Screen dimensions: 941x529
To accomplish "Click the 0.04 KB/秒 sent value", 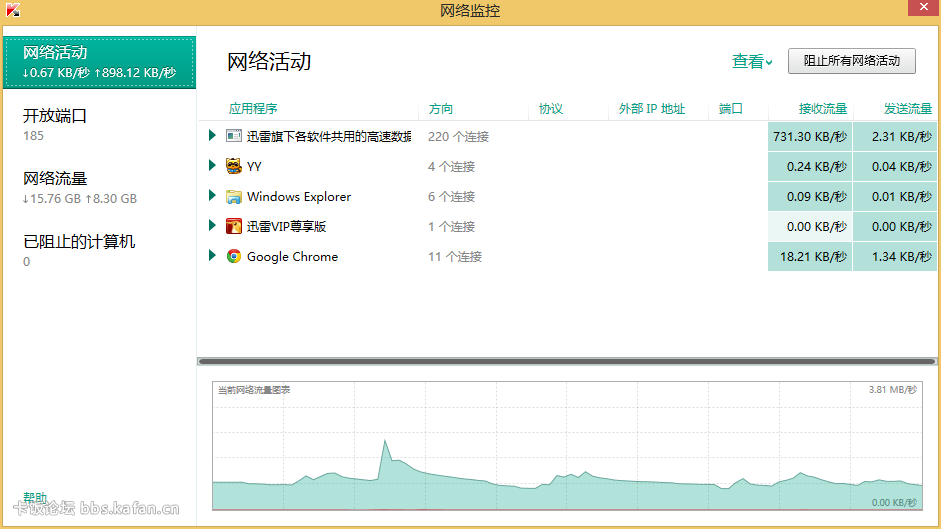I will point(895,167).
